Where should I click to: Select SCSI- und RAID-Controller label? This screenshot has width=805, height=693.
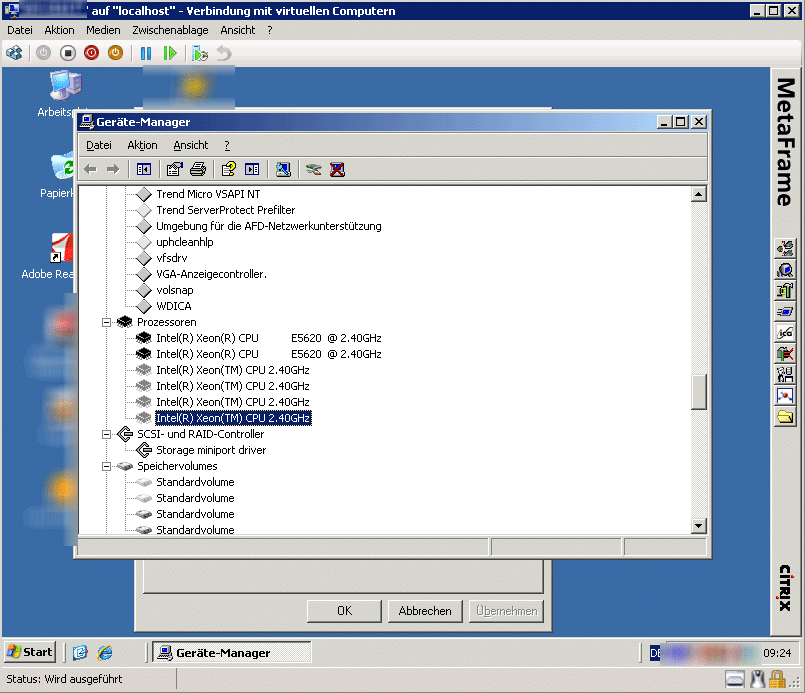point(200,434)
